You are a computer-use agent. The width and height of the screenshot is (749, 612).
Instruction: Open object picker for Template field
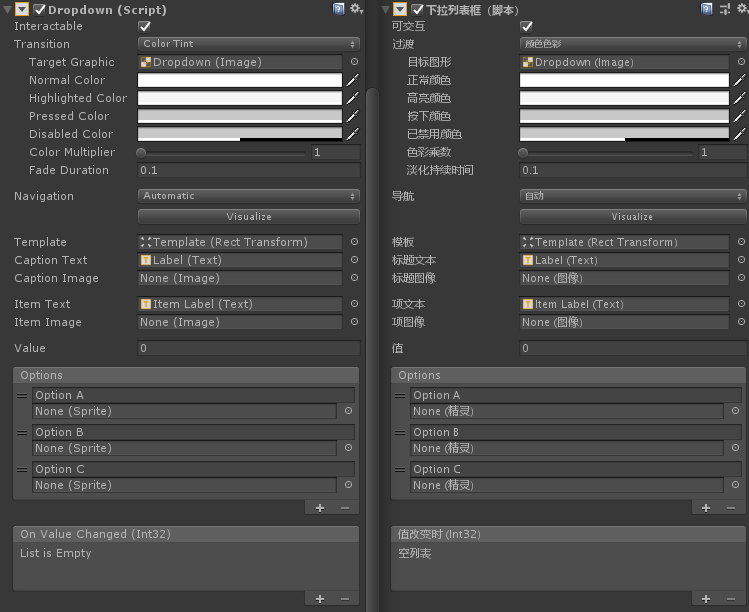(354, 242)
